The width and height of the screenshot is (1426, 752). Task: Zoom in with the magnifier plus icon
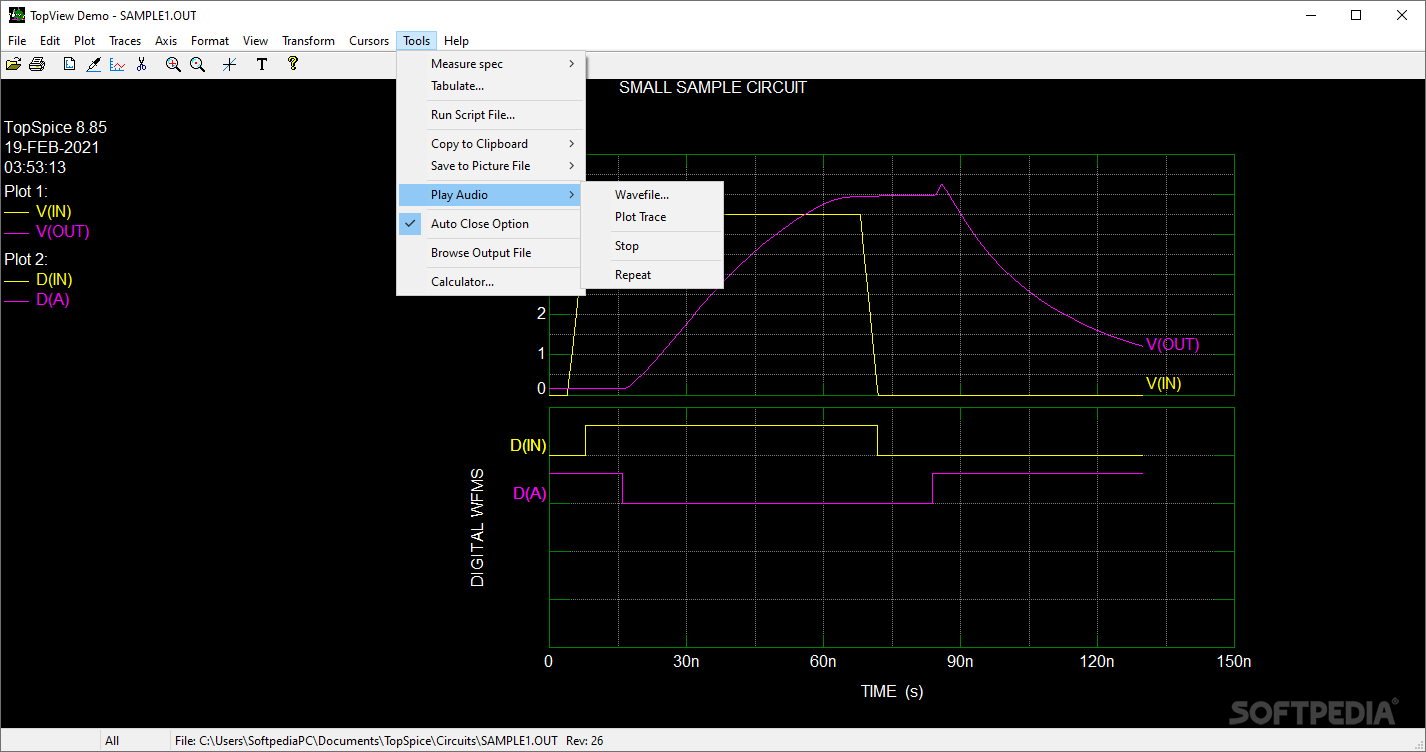[x=174, y=64]
